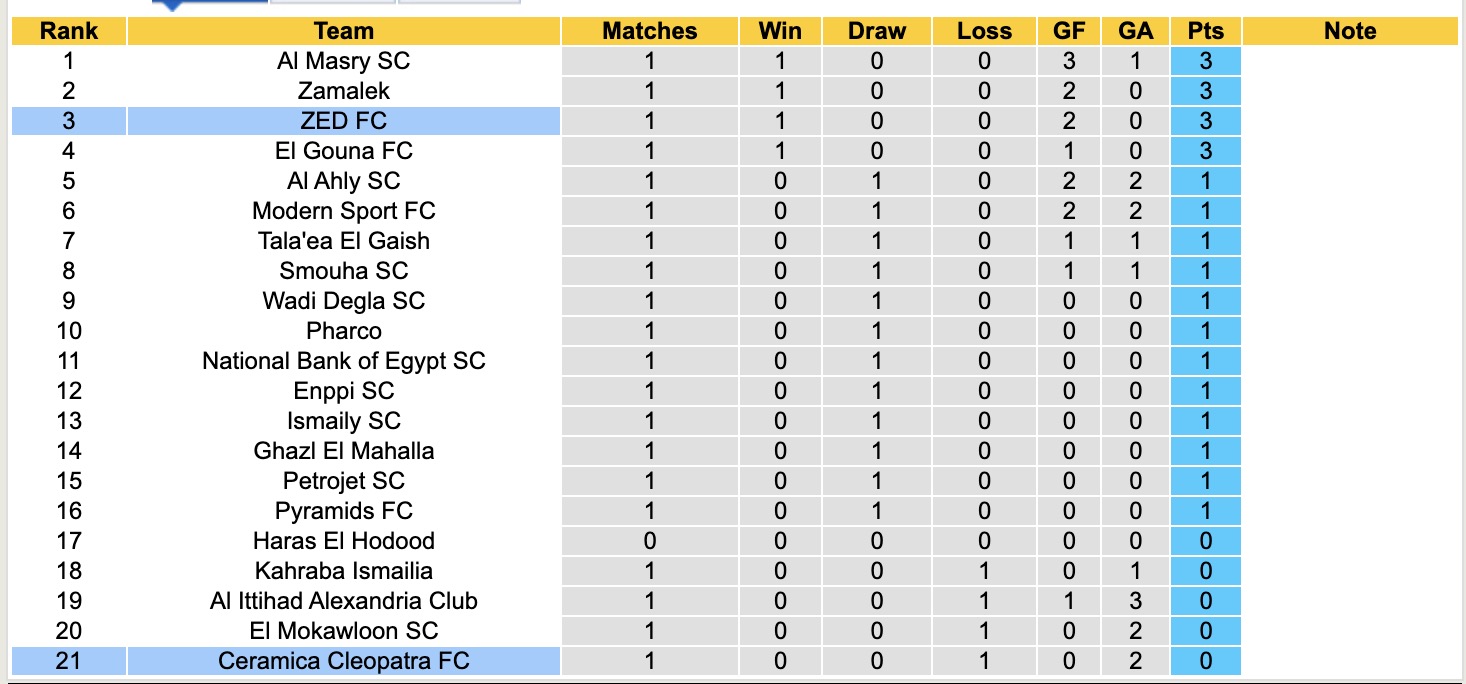
Task: Sort by the Matches column header
Action: (649, 31)
